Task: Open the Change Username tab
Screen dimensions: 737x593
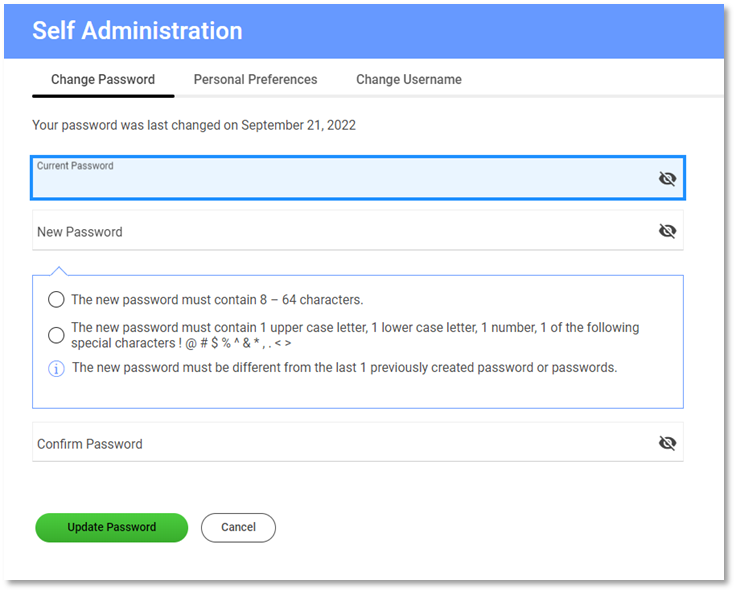Action: pos(409,80)
